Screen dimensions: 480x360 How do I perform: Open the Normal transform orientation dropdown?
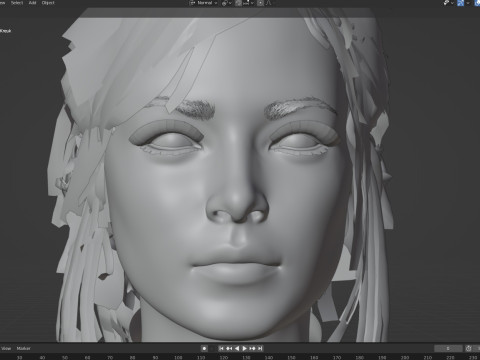click(x=203, y=3)
